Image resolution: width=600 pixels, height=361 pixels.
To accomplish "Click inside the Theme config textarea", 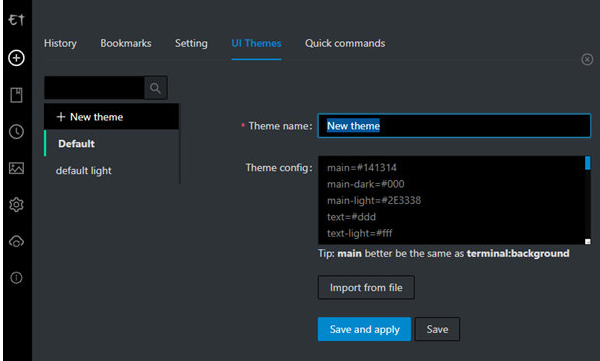I will pyautogui.click(x=454, y=200).
